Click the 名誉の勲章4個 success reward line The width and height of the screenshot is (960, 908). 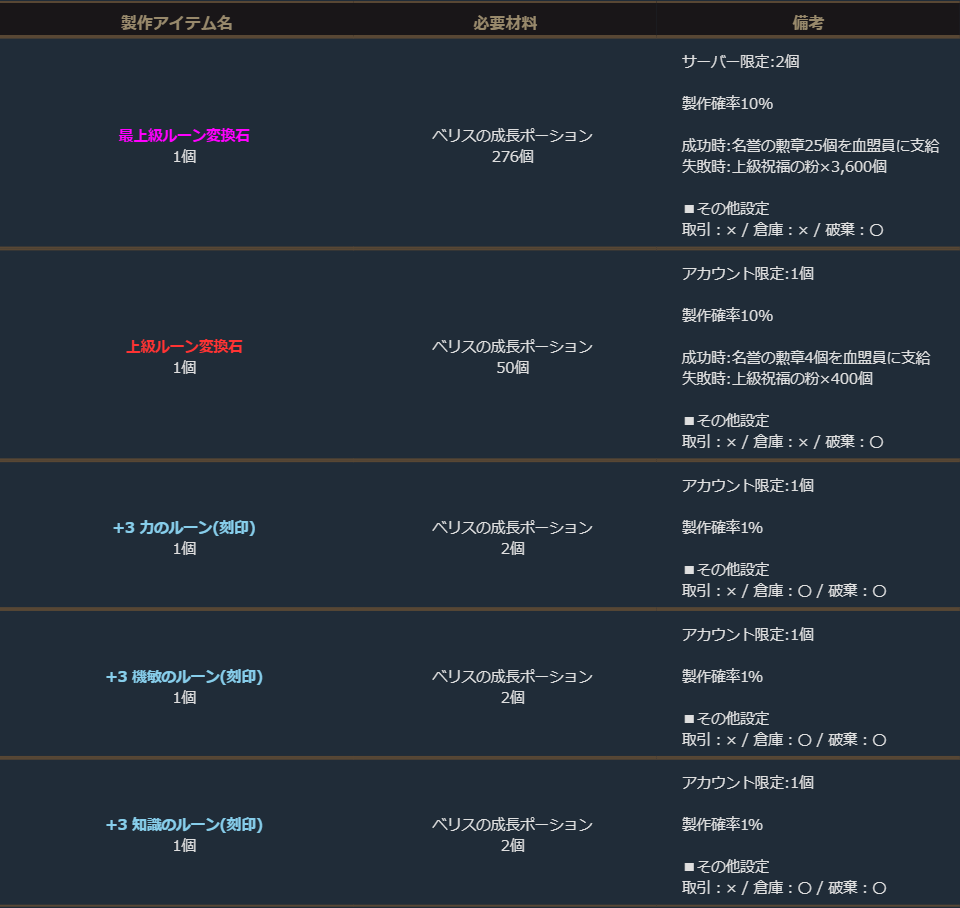[806, 358]
